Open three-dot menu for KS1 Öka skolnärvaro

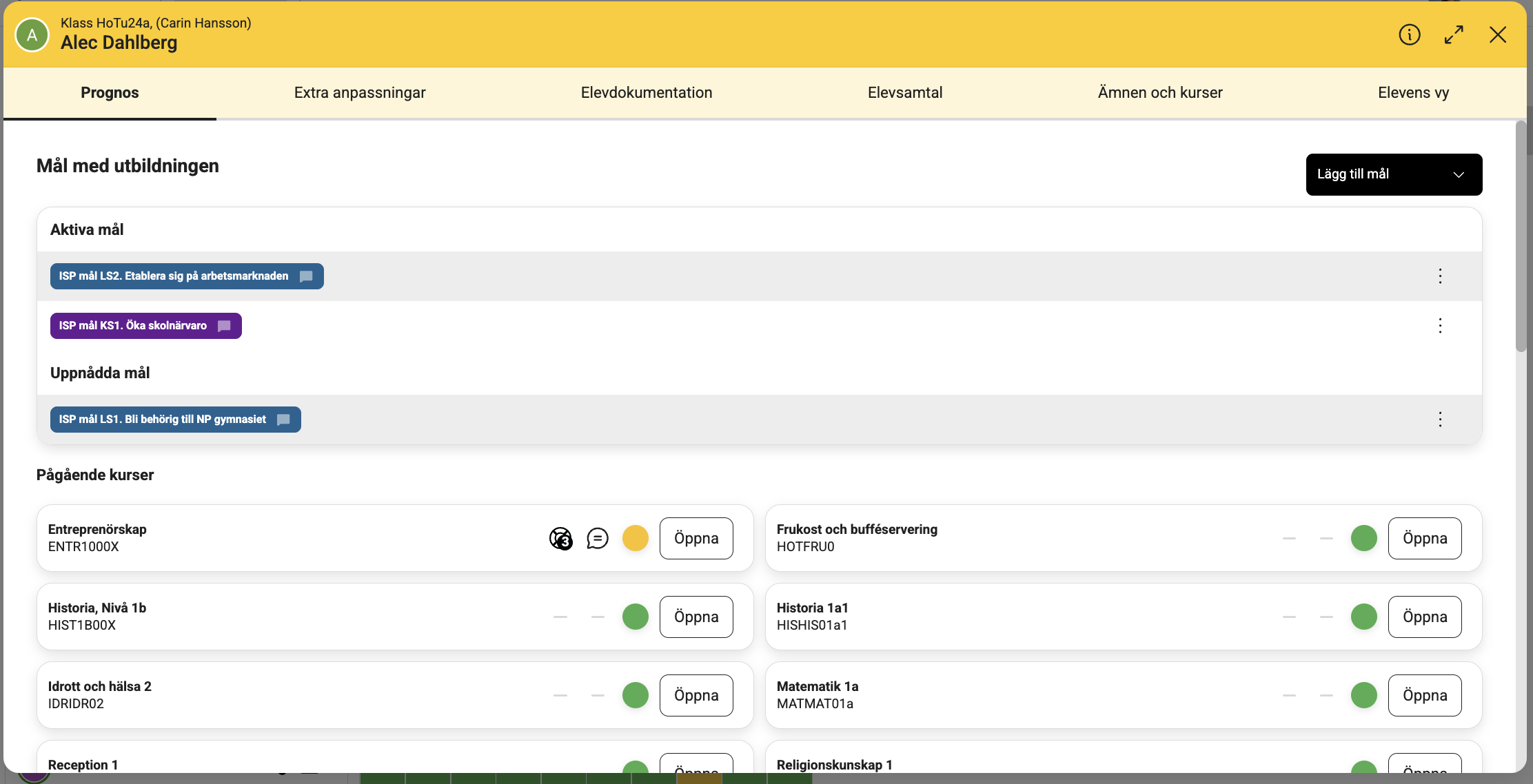tap(1440, 326)
